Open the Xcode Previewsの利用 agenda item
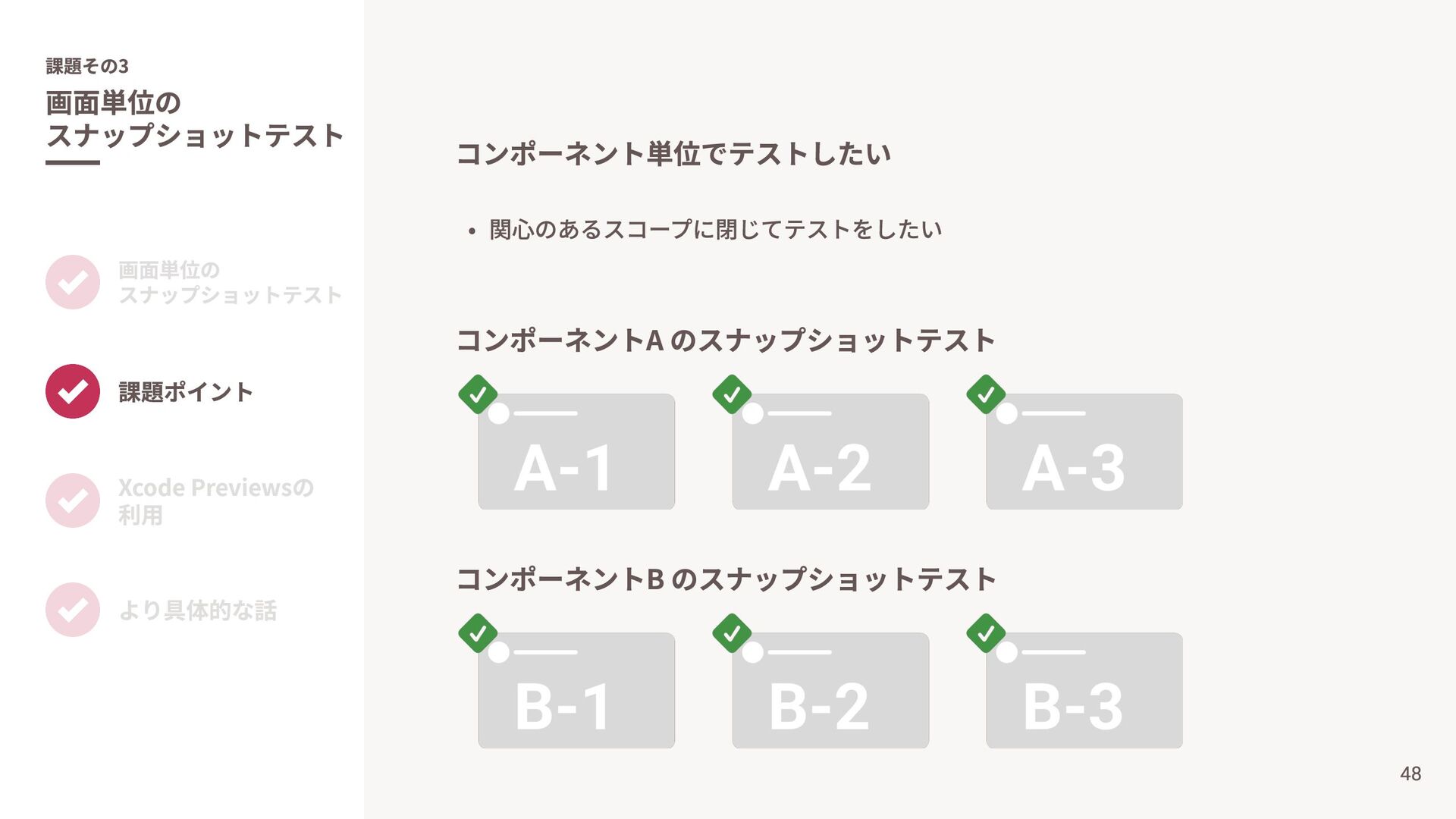This screenshot has height=819, width=1456. coord(215,501)
